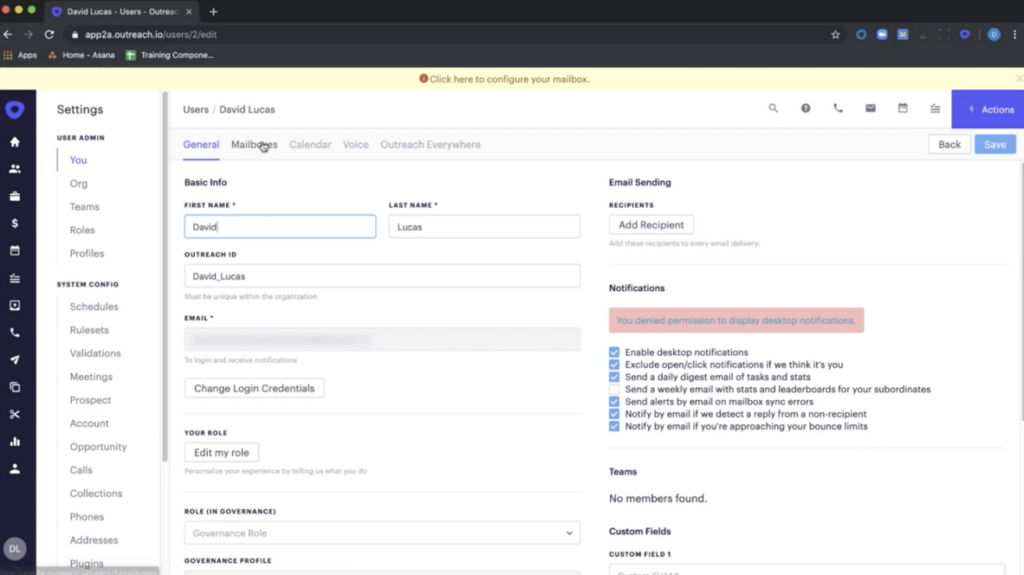Open the inbox tray icon in sidebar

coord(14,305)
